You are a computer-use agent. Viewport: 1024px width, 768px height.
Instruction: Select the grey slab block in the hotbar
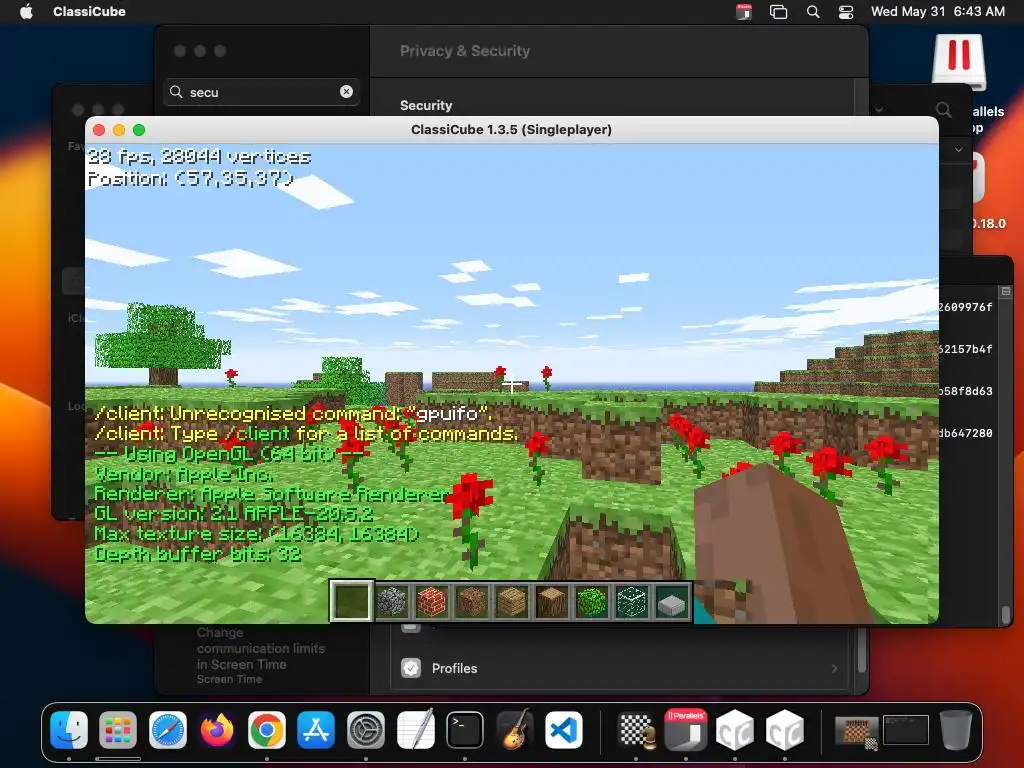click(x=671, y=601)
